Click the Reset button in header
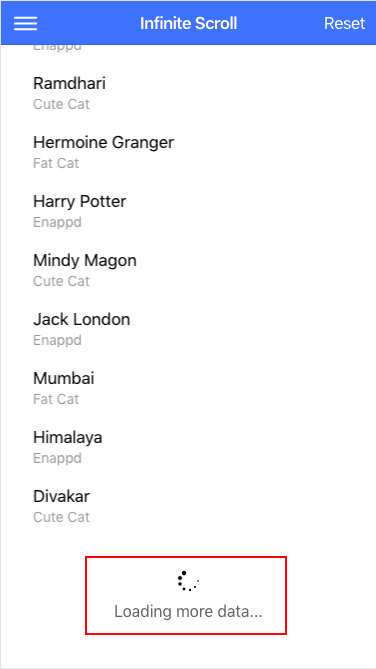This screenshot has height=669, width=376. coord(344,23)
